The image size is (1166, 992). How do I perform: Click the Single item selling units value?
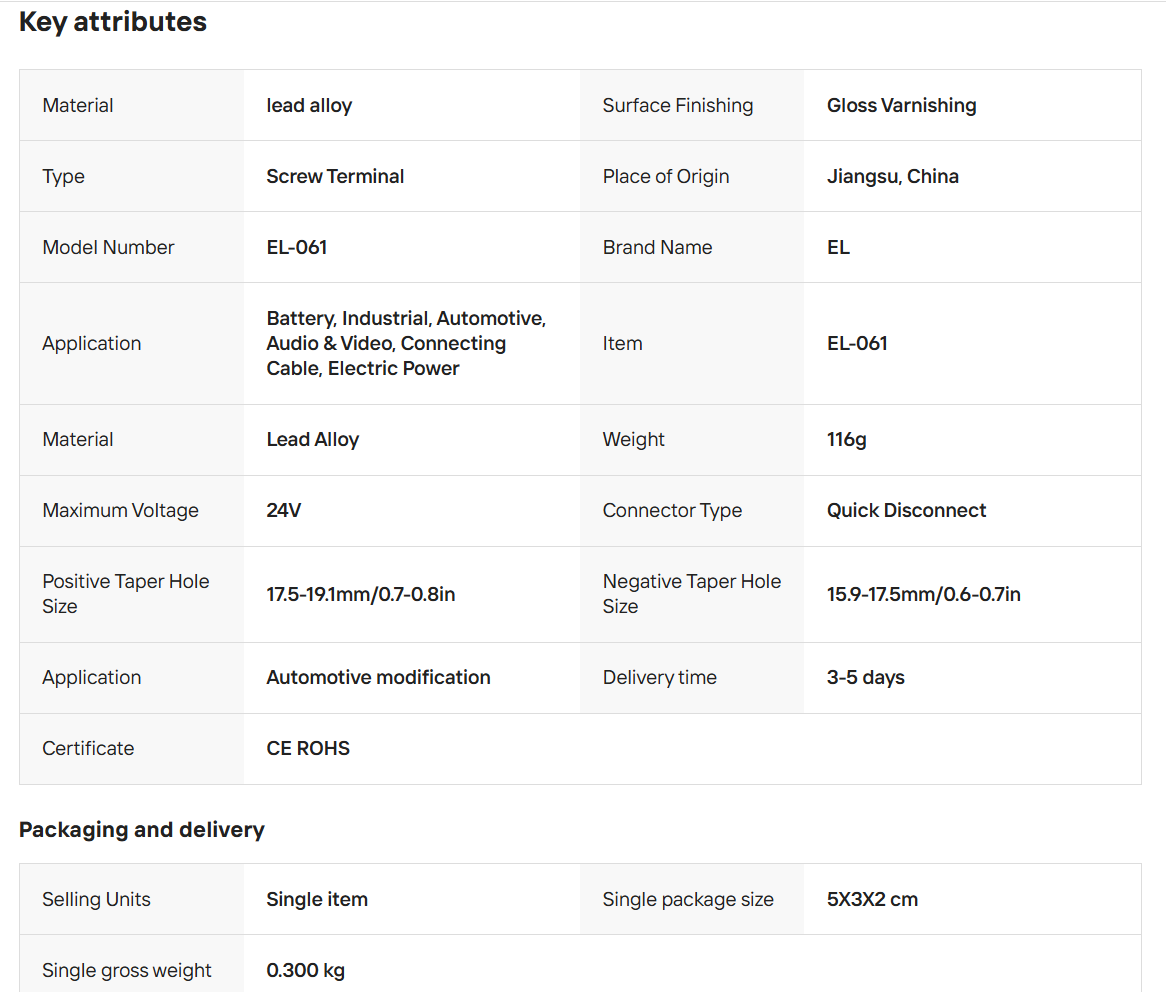pyautogui.click(x=317, y=899)
